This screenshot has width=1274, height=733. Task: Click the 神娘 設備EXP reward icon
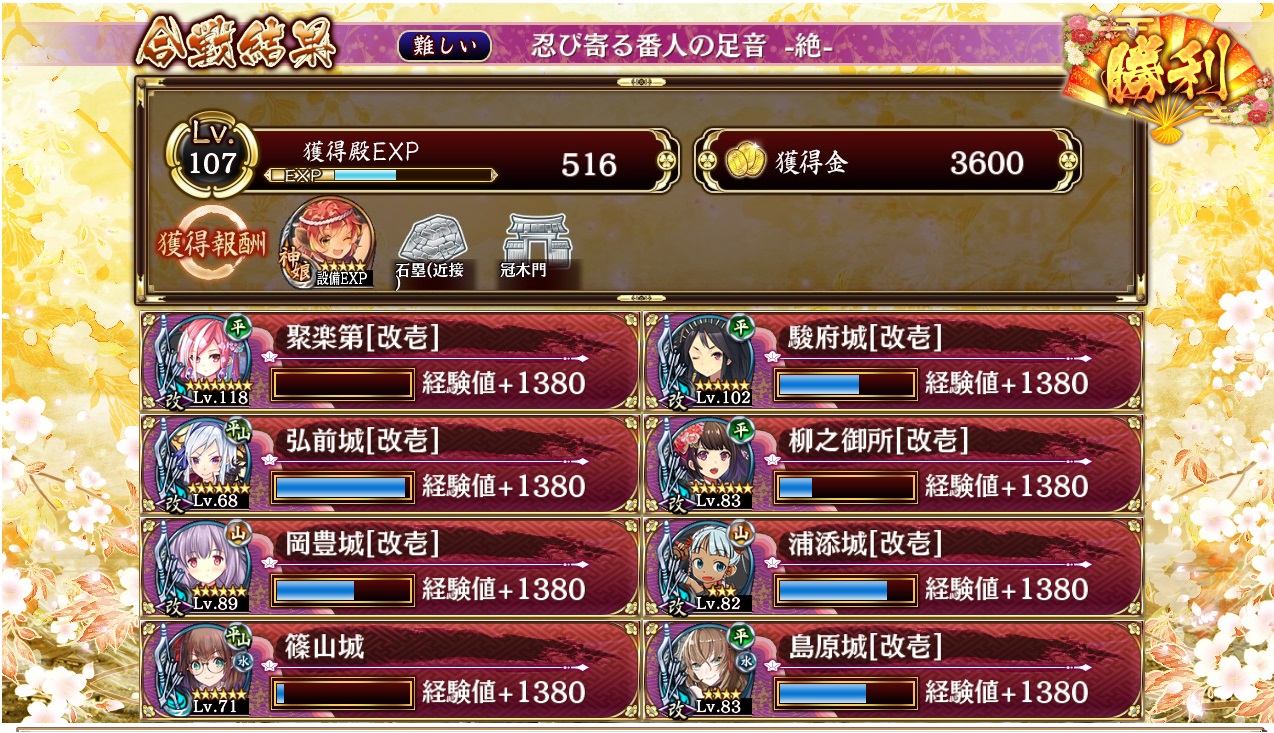(329, 244)
